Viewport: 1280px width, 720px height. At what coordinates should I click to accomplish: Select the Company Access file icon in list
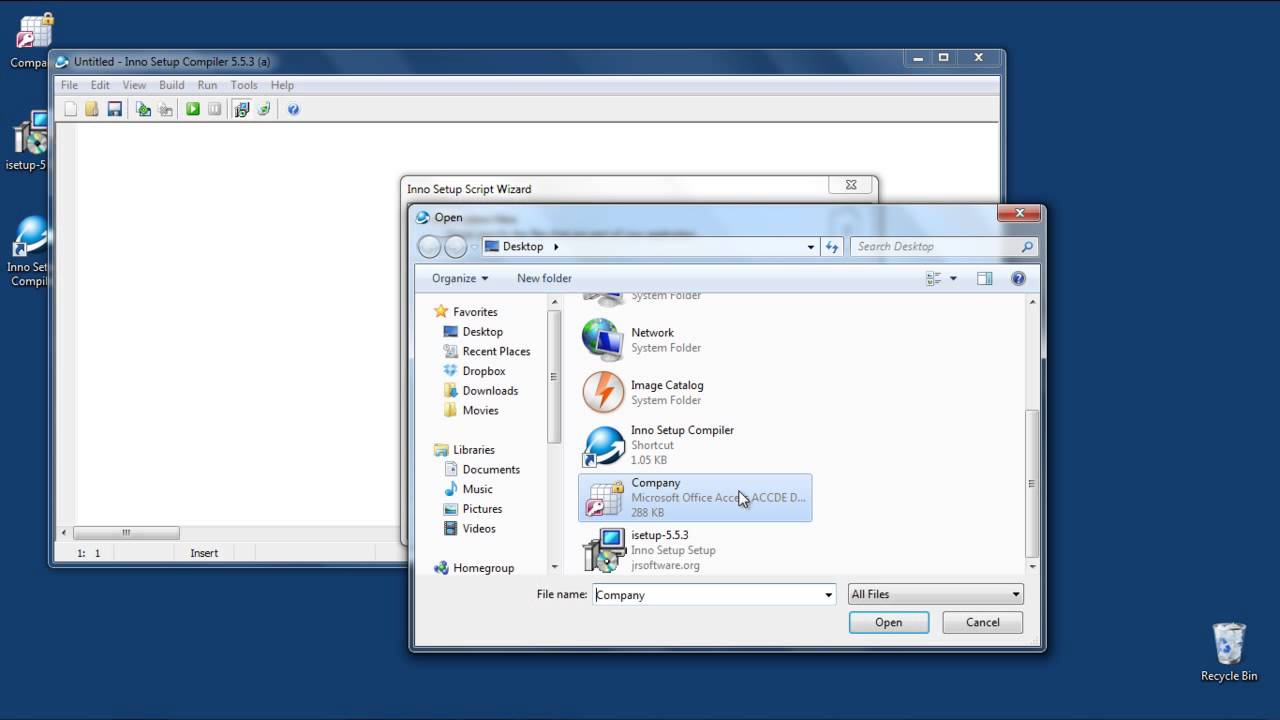[603, 497]
